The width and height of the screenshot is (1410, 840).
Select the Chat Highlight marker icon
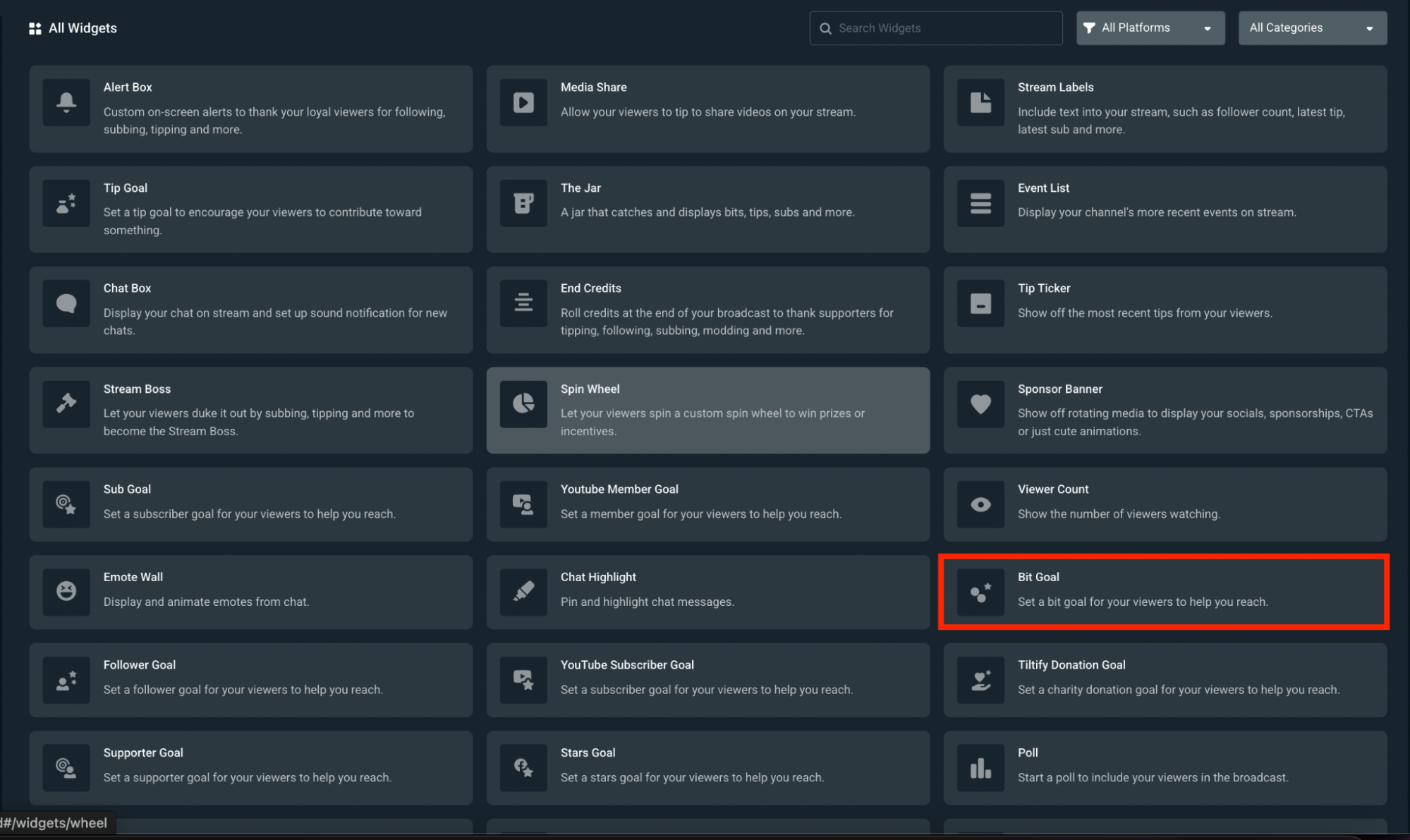(523, 592)
